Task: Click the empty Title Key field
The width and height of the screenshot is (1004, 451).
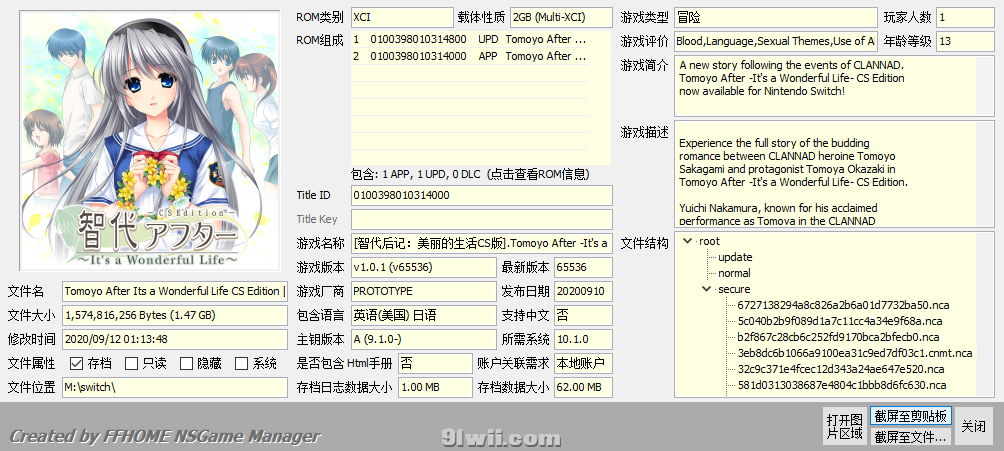Action: 482,219
